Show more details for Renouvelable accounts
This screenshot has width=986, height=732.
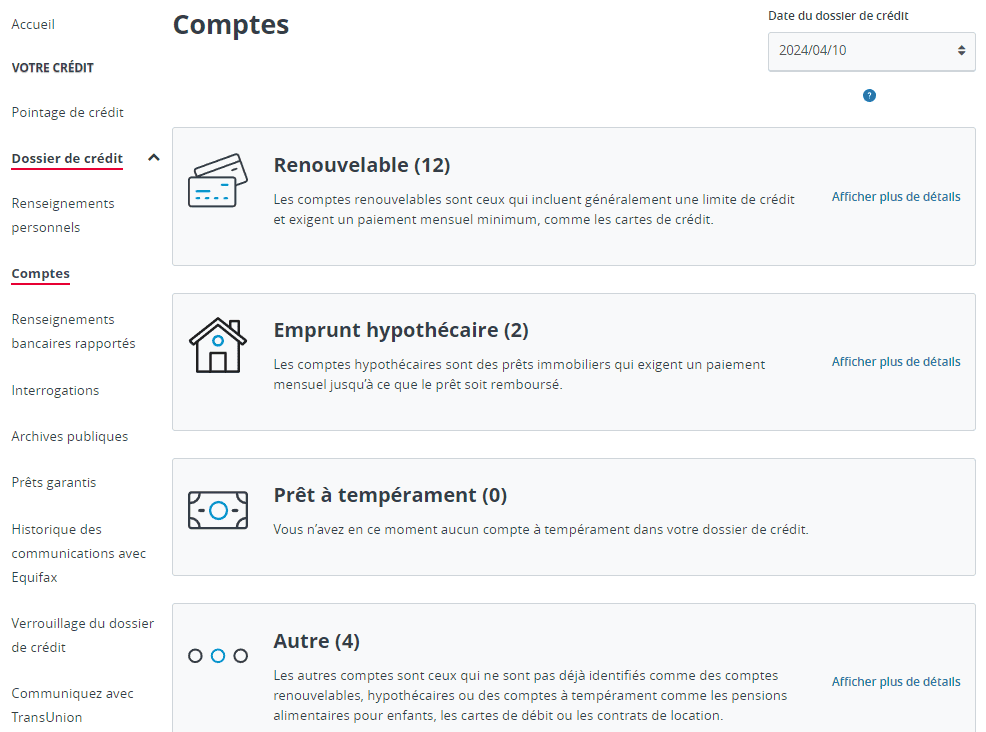pyautogui.click(x=895, y=197)
